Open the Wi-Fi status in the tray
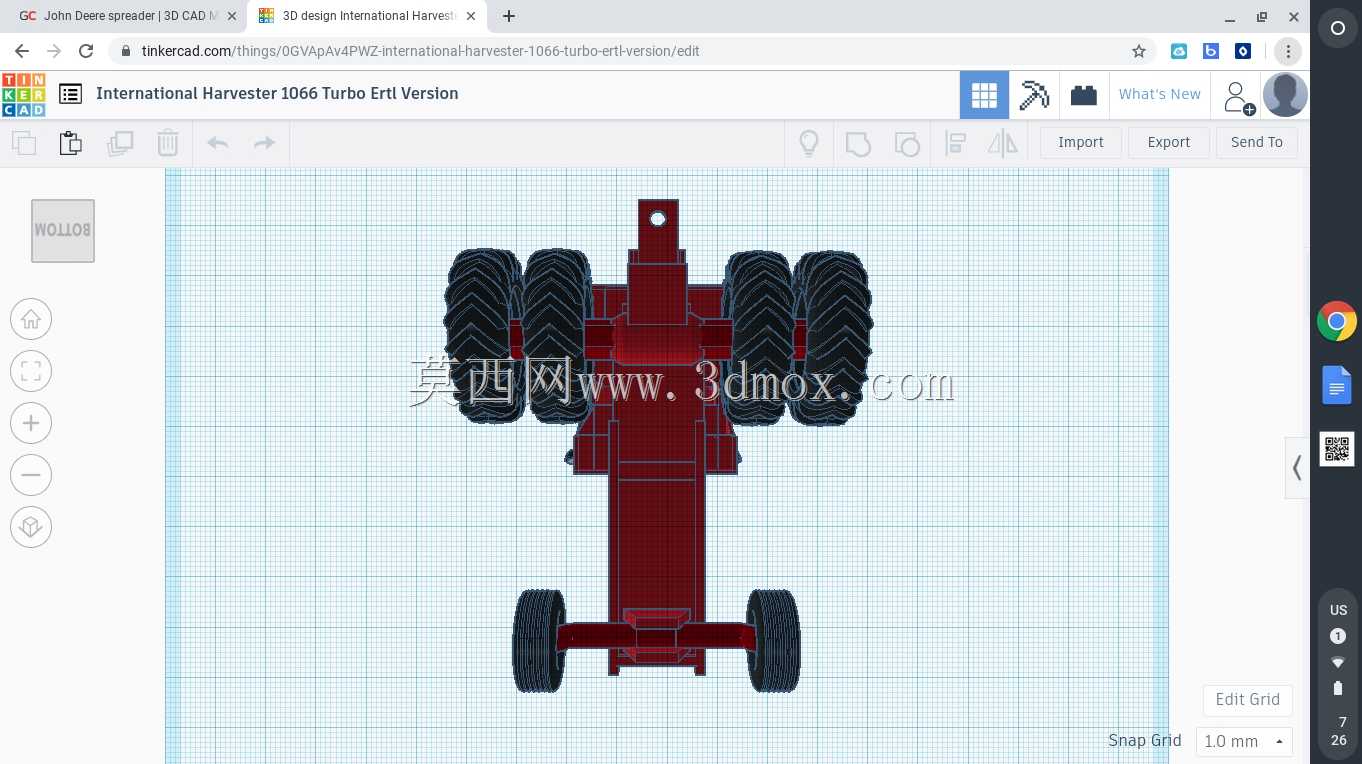 (1338, 662)
